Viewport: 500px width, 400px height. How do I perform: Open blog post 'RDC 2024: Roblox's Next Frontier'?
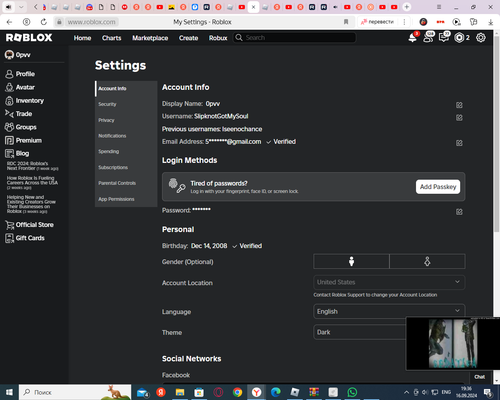(x=33, y=166)
